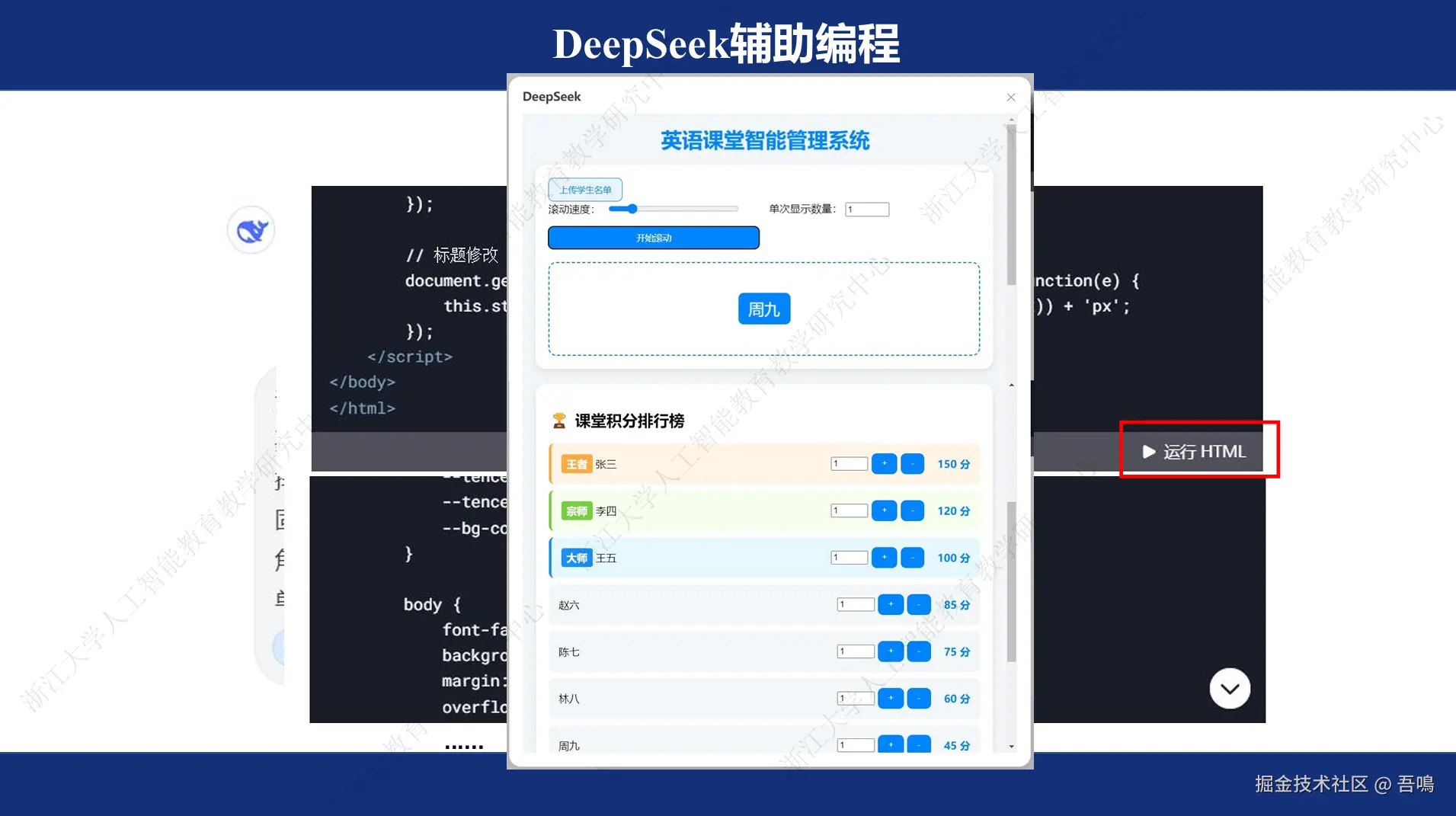Add points for 陈七 with plus button
Viewport: 1456px width, 816px height.
(x=891, y=651)
